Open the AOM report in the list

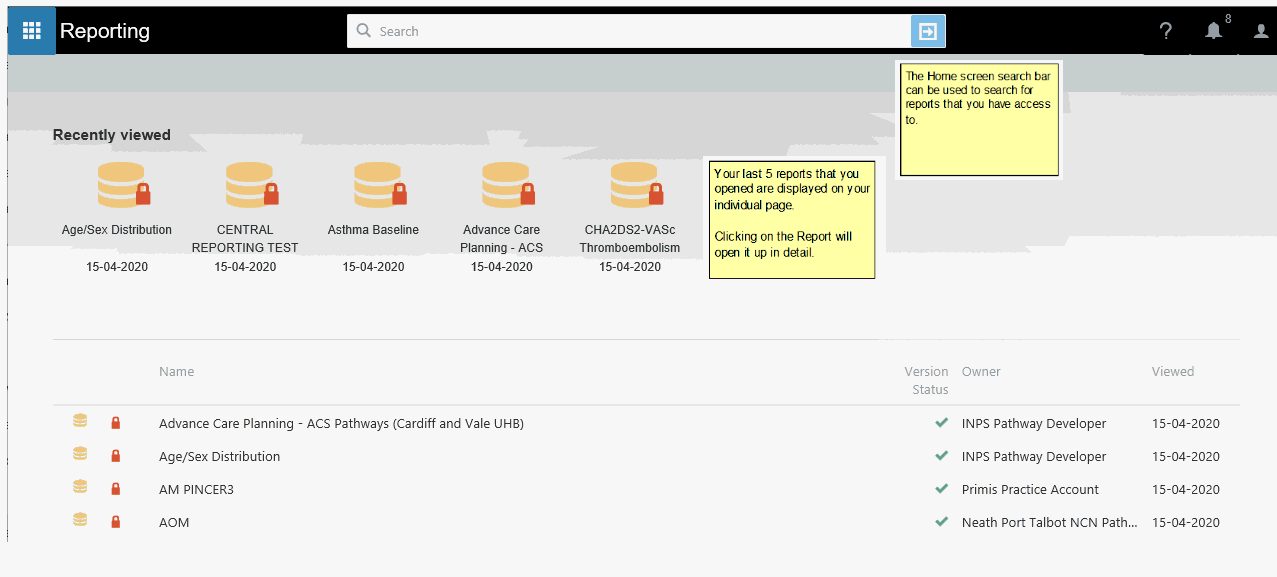click(x=174, y=523)
